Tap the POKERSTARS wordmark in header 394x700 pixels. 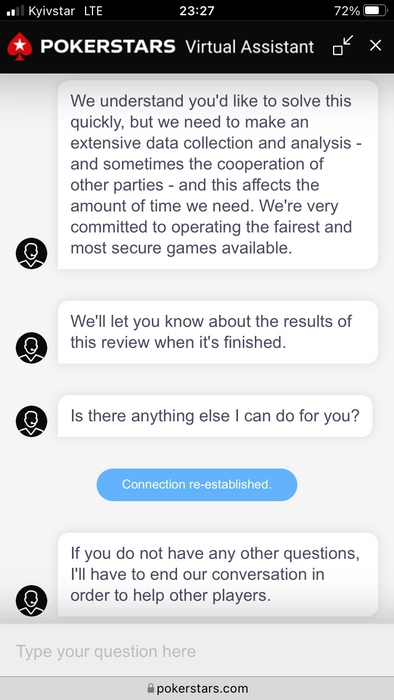point(108,46)
